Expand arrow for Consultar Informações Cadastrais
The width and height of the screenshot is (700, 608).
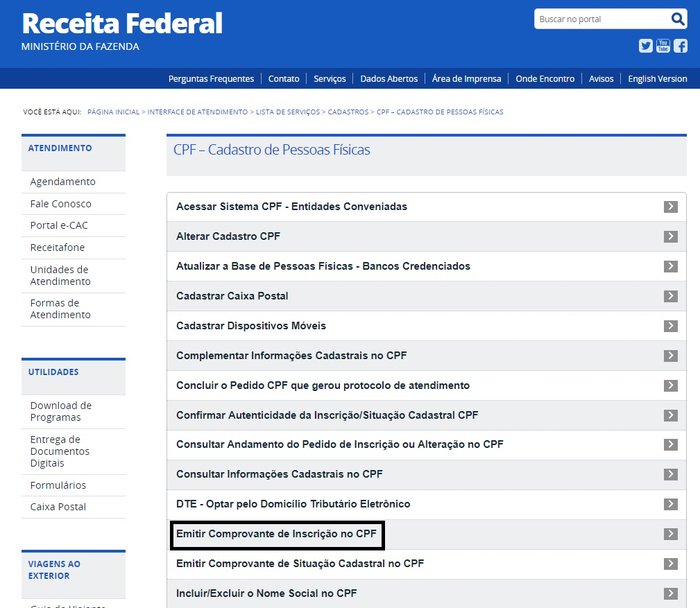point(671,475)
